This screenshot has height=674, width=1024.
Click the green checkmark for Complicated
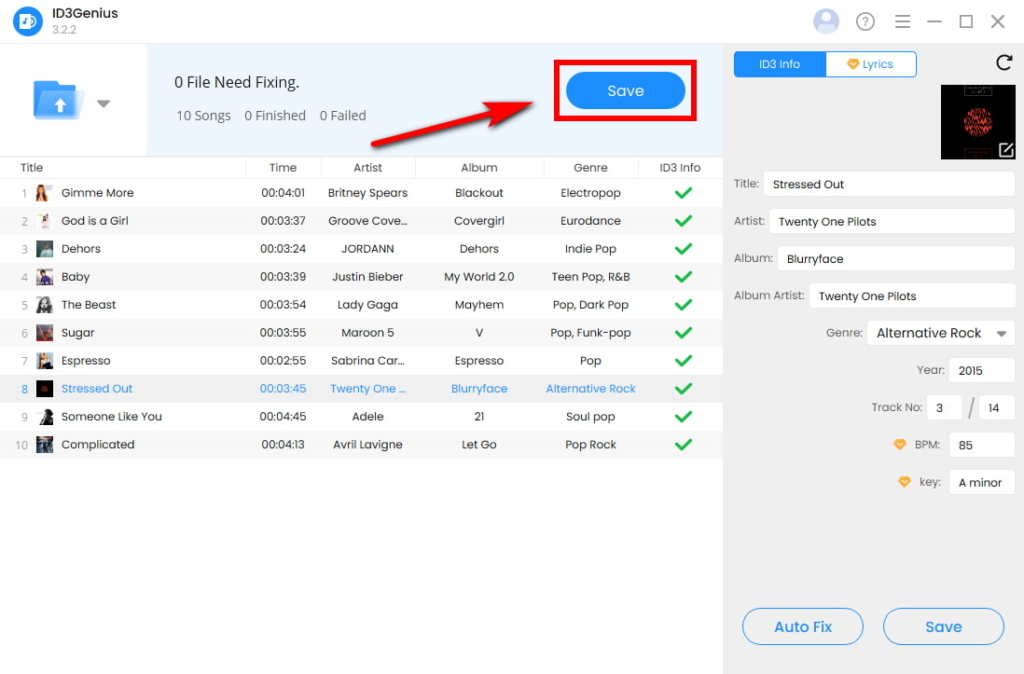click(x=682, y=444)
